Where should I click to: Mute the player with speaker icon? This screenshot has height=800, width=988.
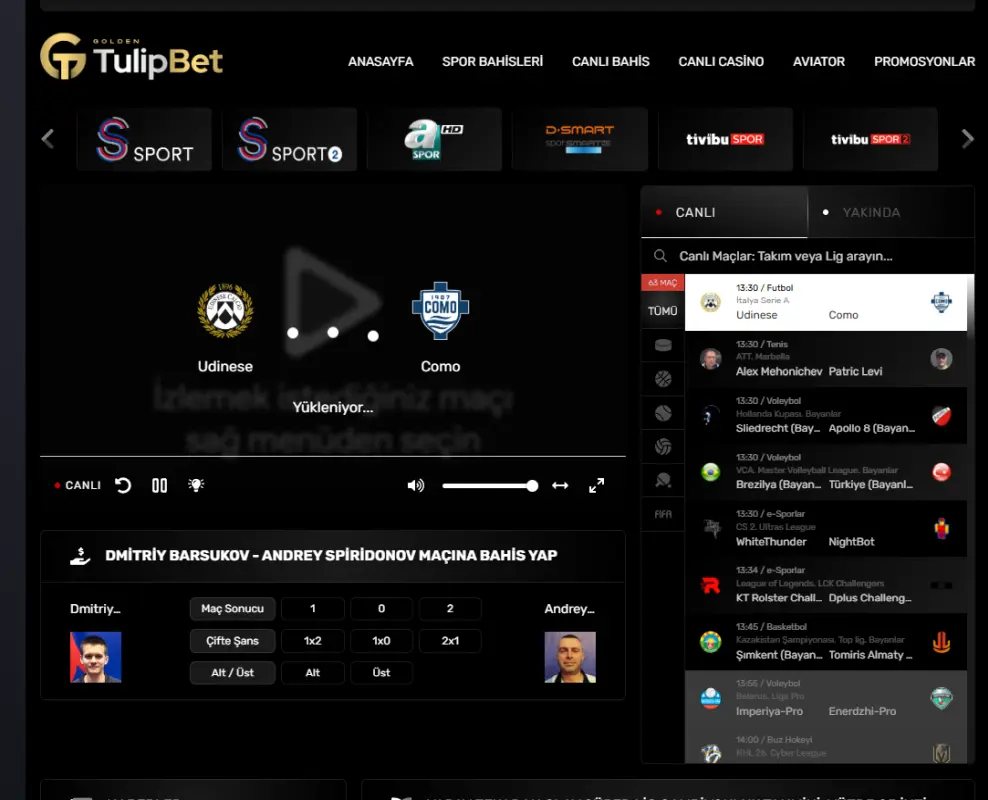click(x=416, y=485)
